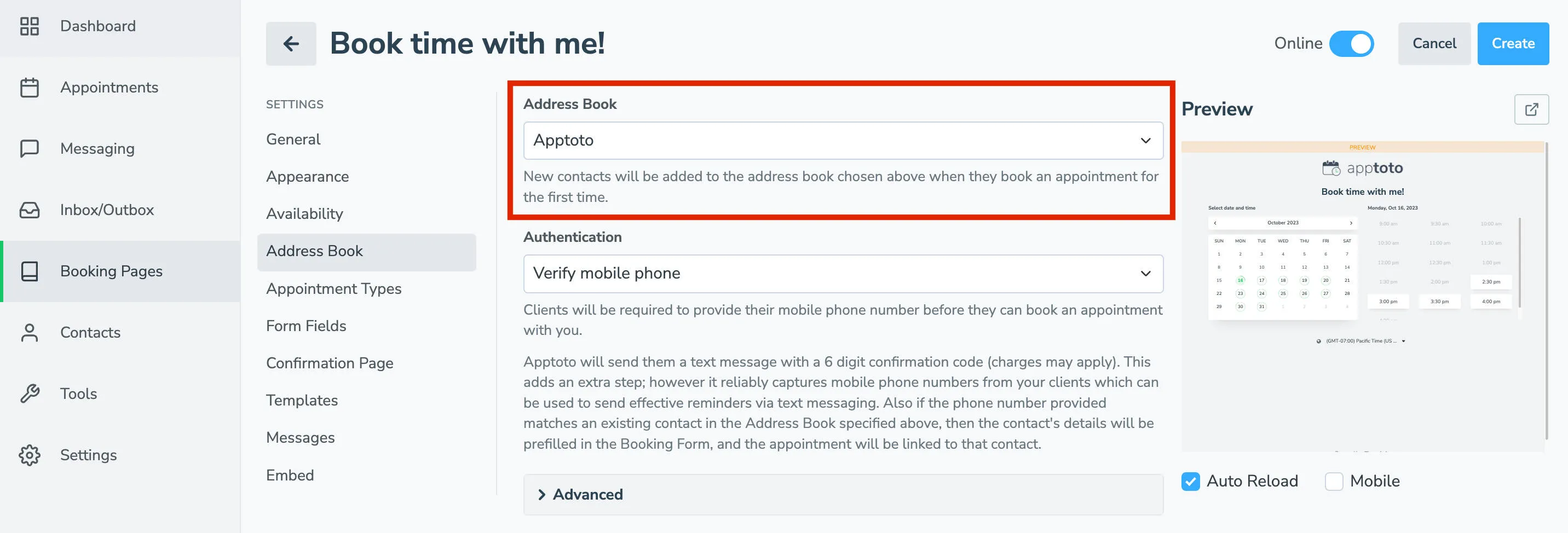Switch to the Appointment Types settings

click(x=333, y=289)
